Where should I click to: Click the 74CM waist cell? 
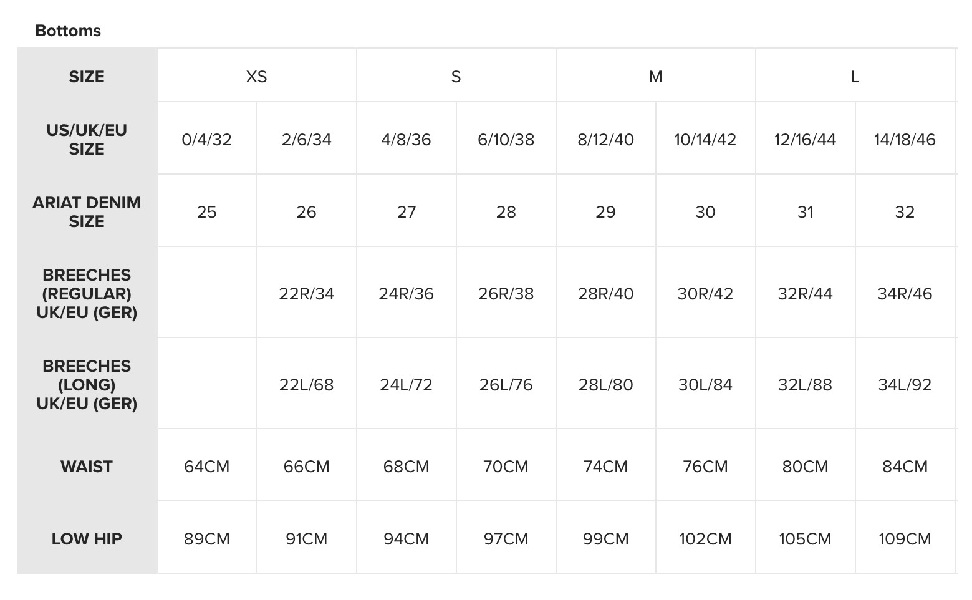click(x=606, y=466)
